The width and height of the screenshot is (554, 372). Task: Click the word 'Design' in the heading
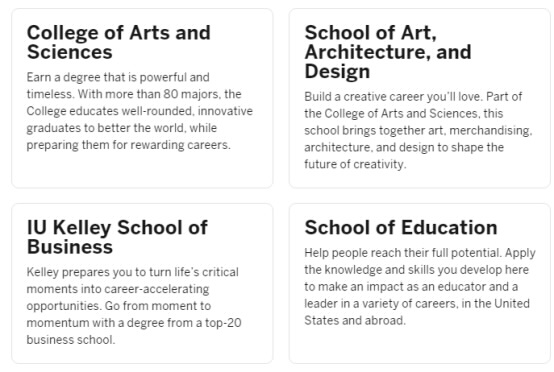[x=337, y=71]
